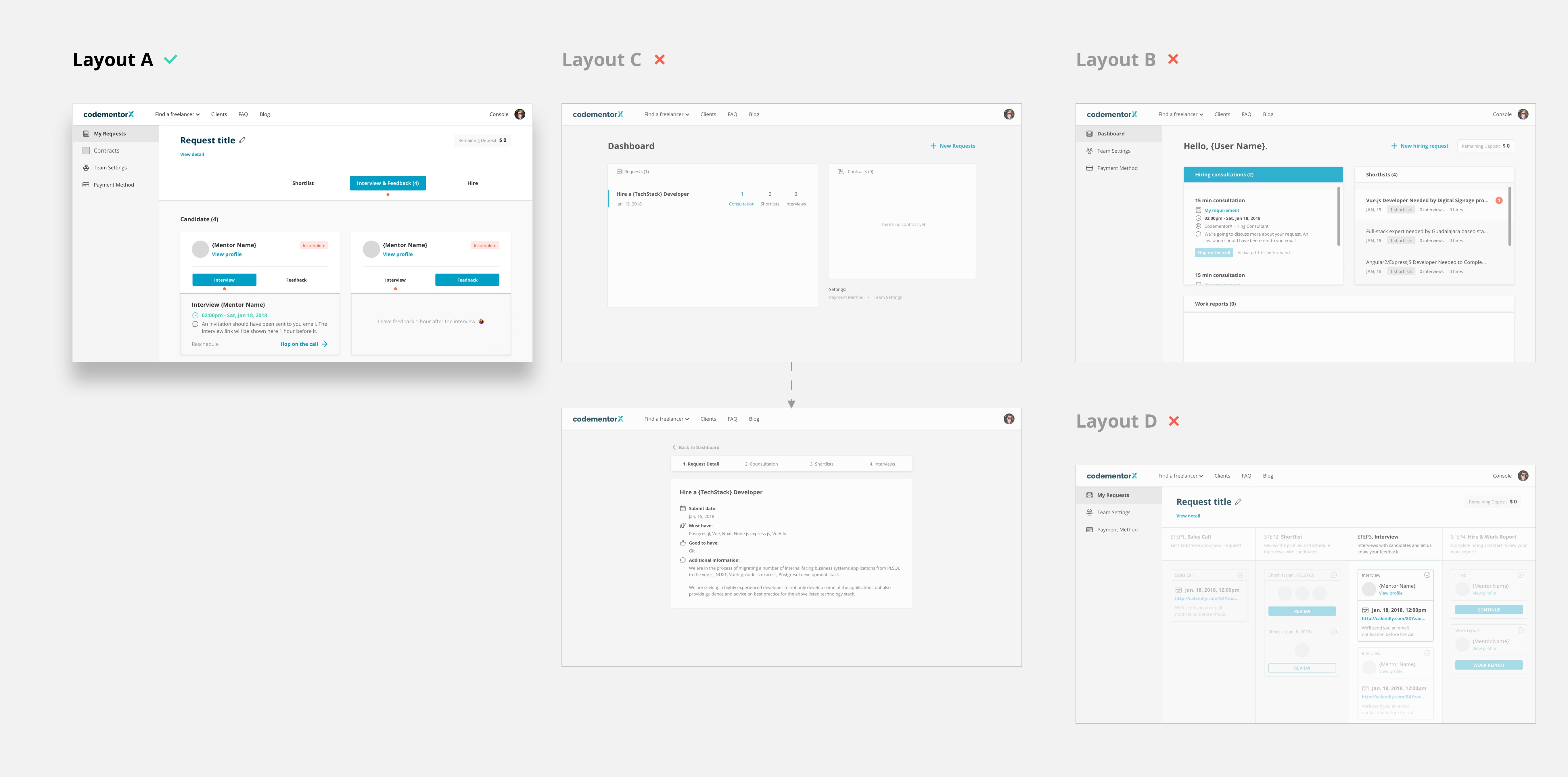The image size is (1568, 777).
Task: Open the user avatar on Layout C Dashboard screen
Action: pyautogui.click(x=1009, y=114)
